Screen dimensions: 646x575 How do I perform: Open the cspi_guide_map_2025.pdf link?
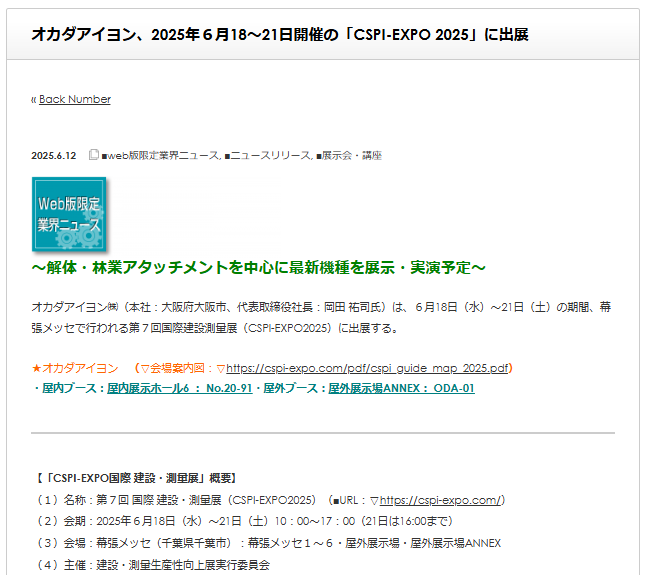coord(367,368)
